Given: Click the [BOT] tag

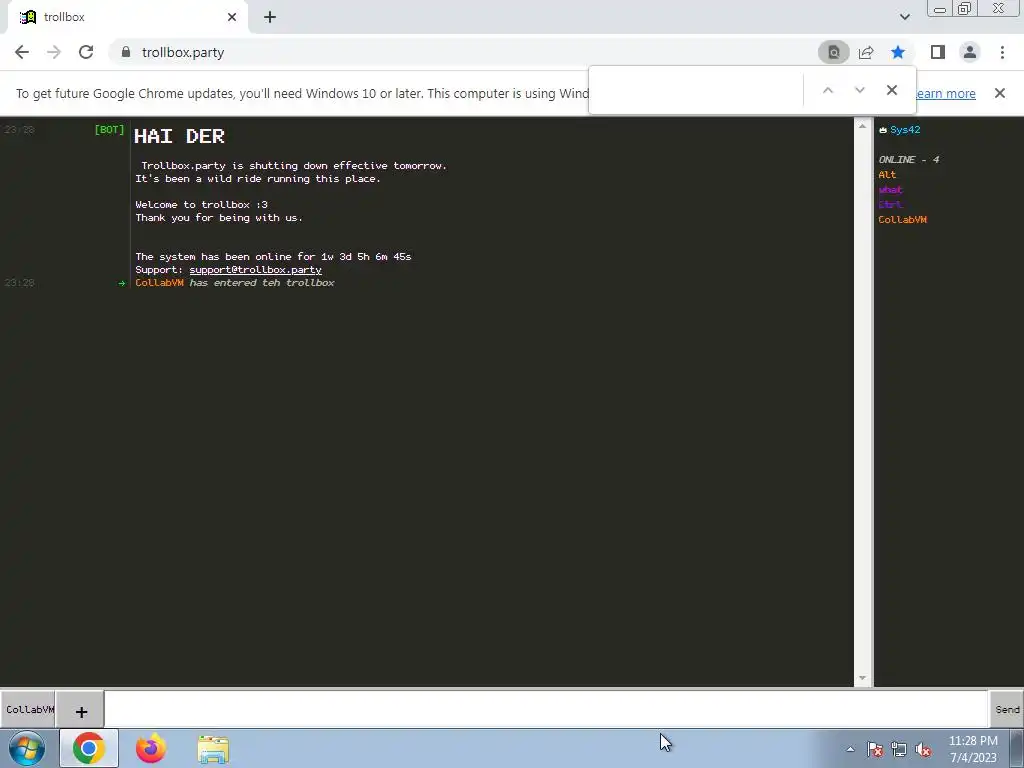Looking at the screenshot, I should tap(109, 129).
